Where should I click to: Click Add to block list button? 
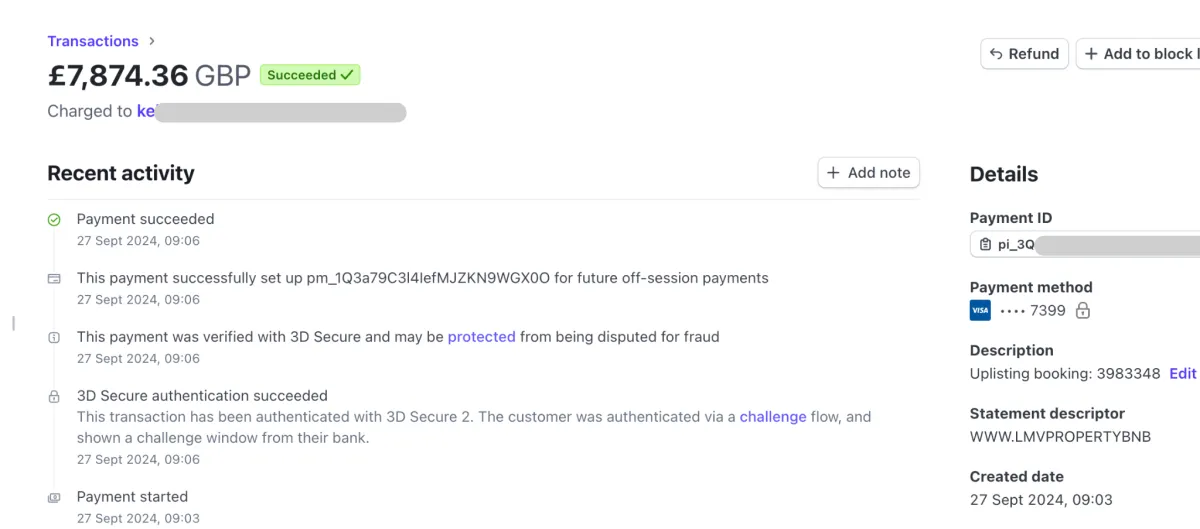(1138, 54)
